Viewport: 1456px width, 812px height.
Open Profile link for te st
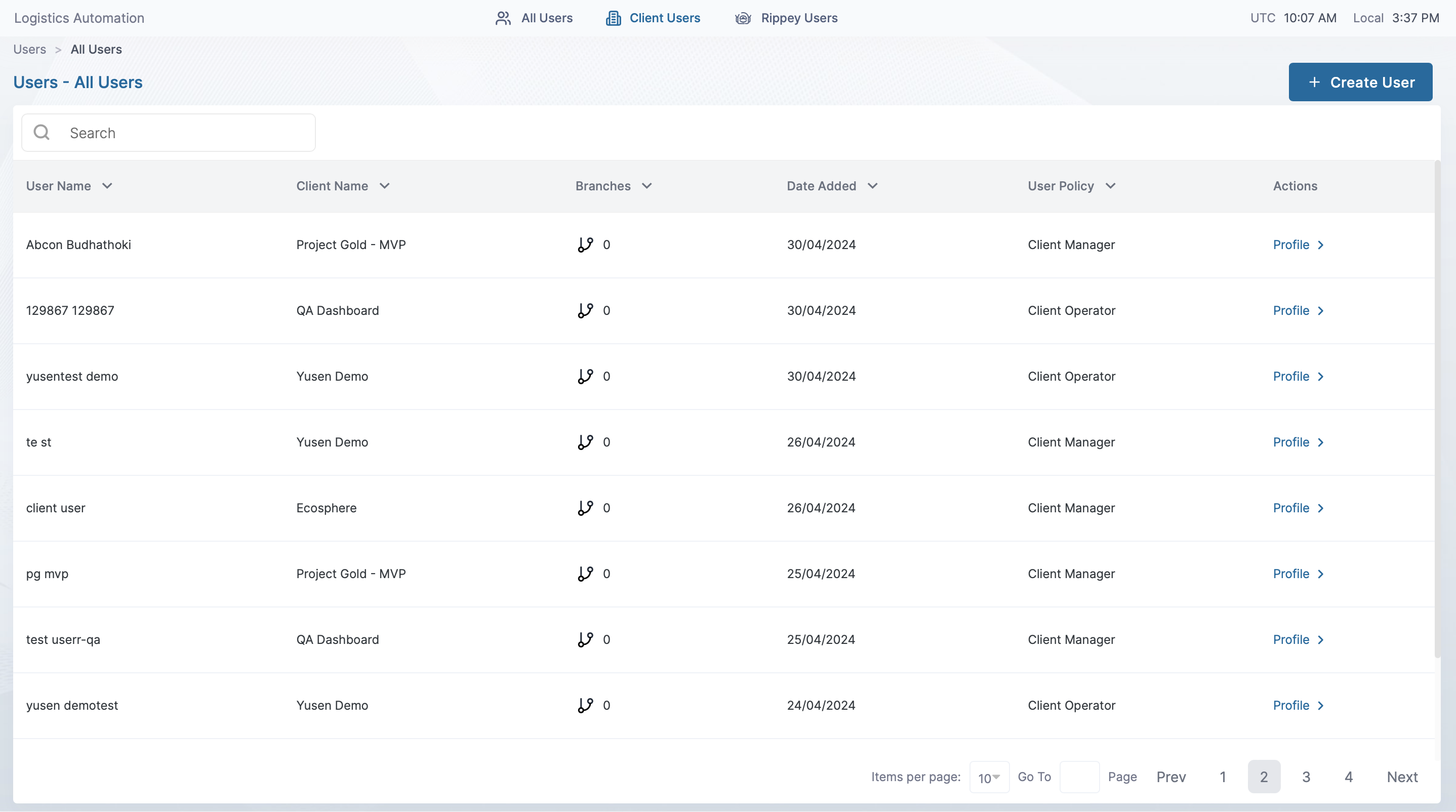1291,442
